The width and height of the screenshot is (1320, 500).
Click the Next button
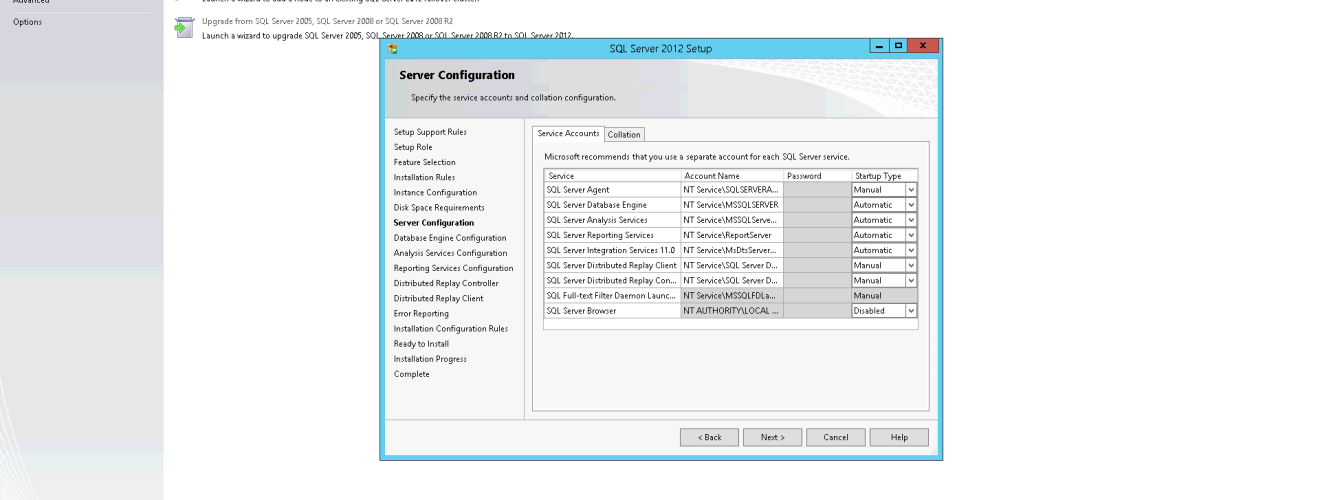pos(773,437)
